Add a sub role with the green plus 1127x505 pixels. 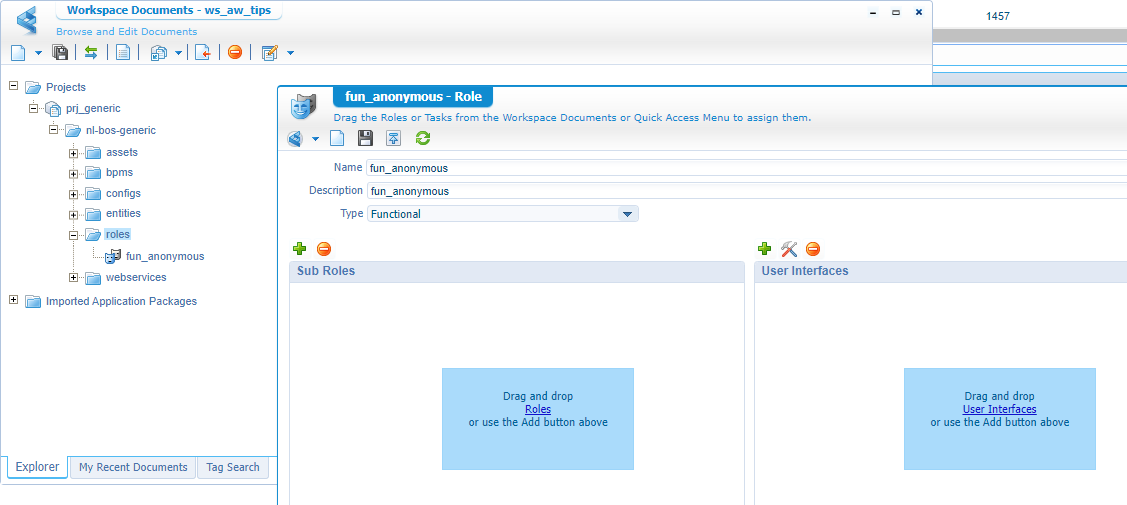coord(299,249)
